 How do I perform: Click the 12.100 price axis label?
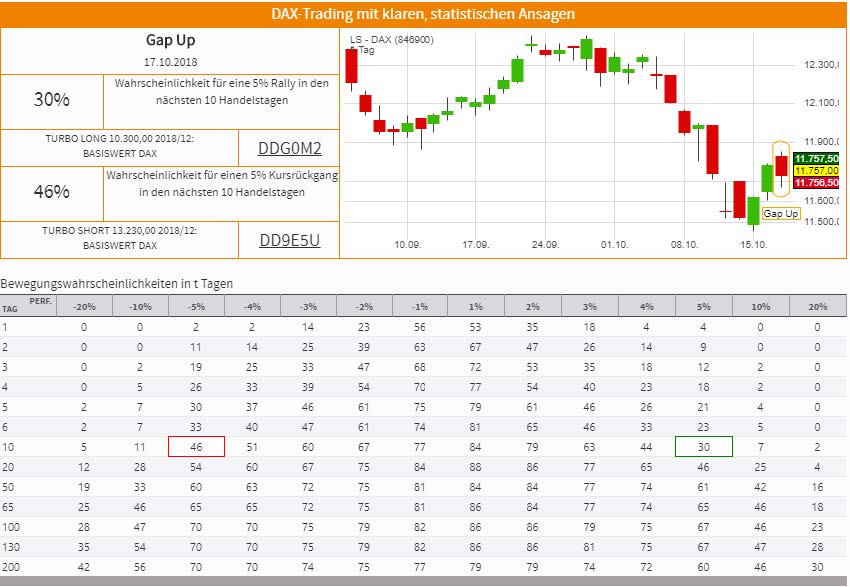822,102
